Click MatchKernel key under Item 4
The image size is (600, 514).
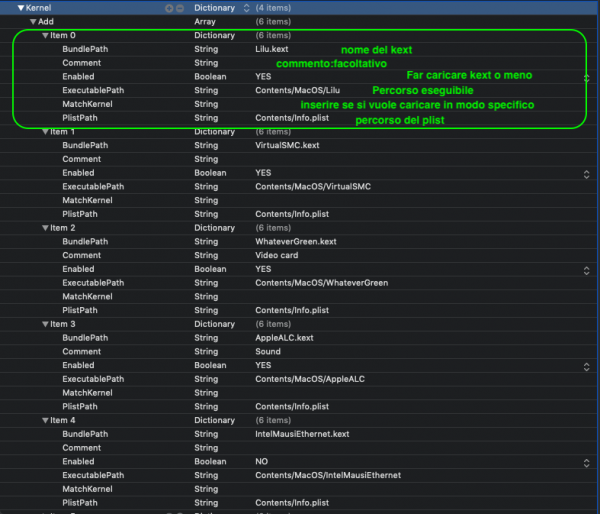[87, 489]
